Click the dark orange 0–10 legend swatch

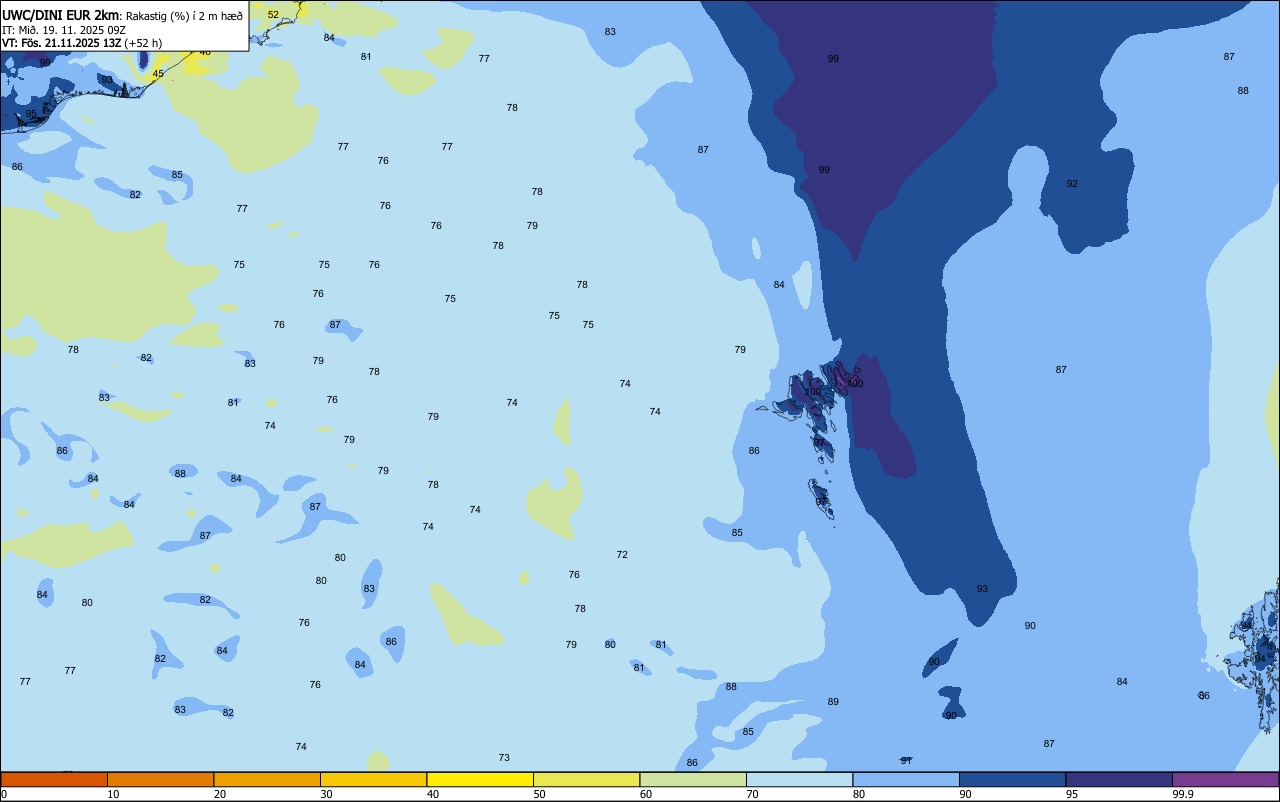click(x=54, y=779)
